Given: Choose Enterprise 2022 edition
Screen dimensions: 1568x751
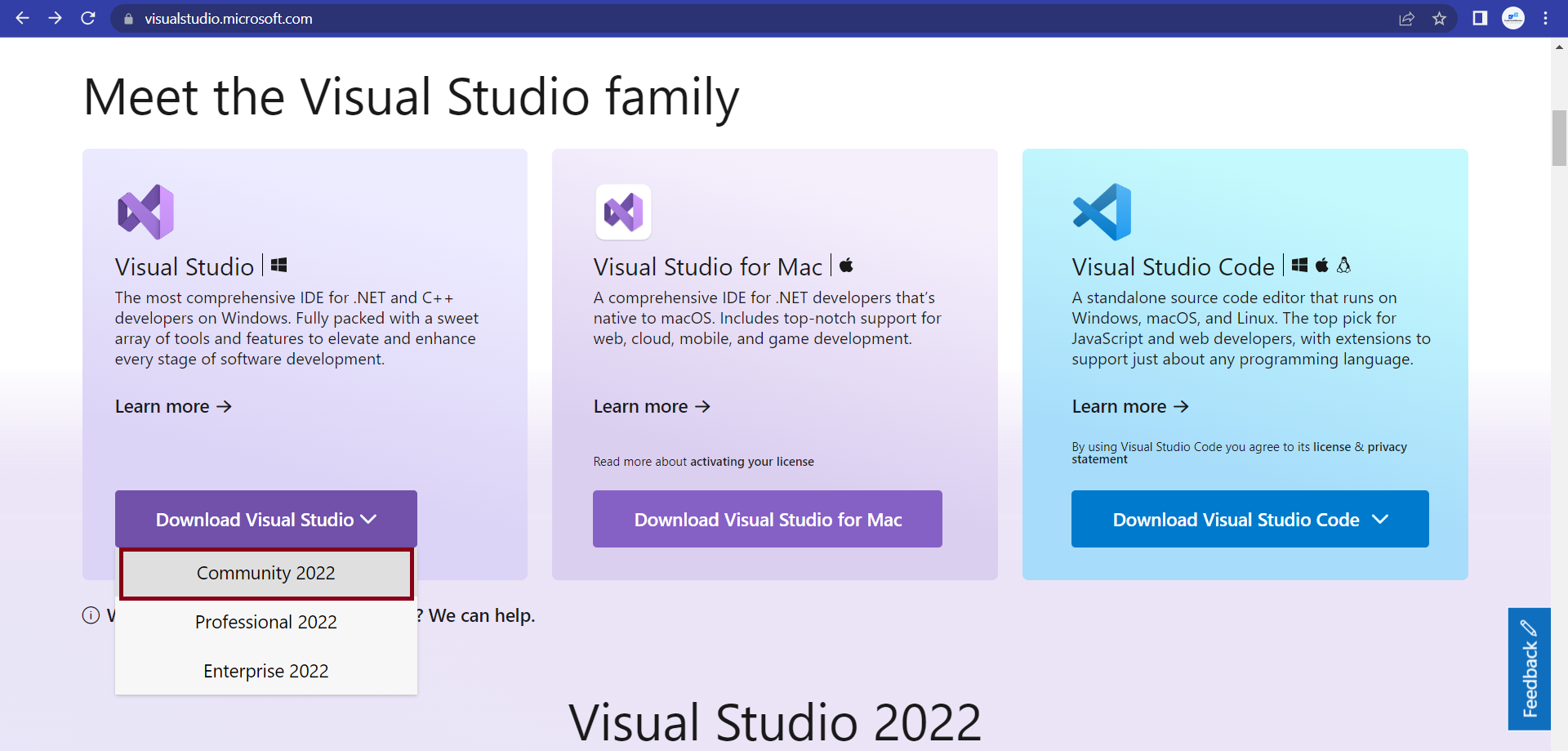Looking at the screenshot, I should pos(266,671).
